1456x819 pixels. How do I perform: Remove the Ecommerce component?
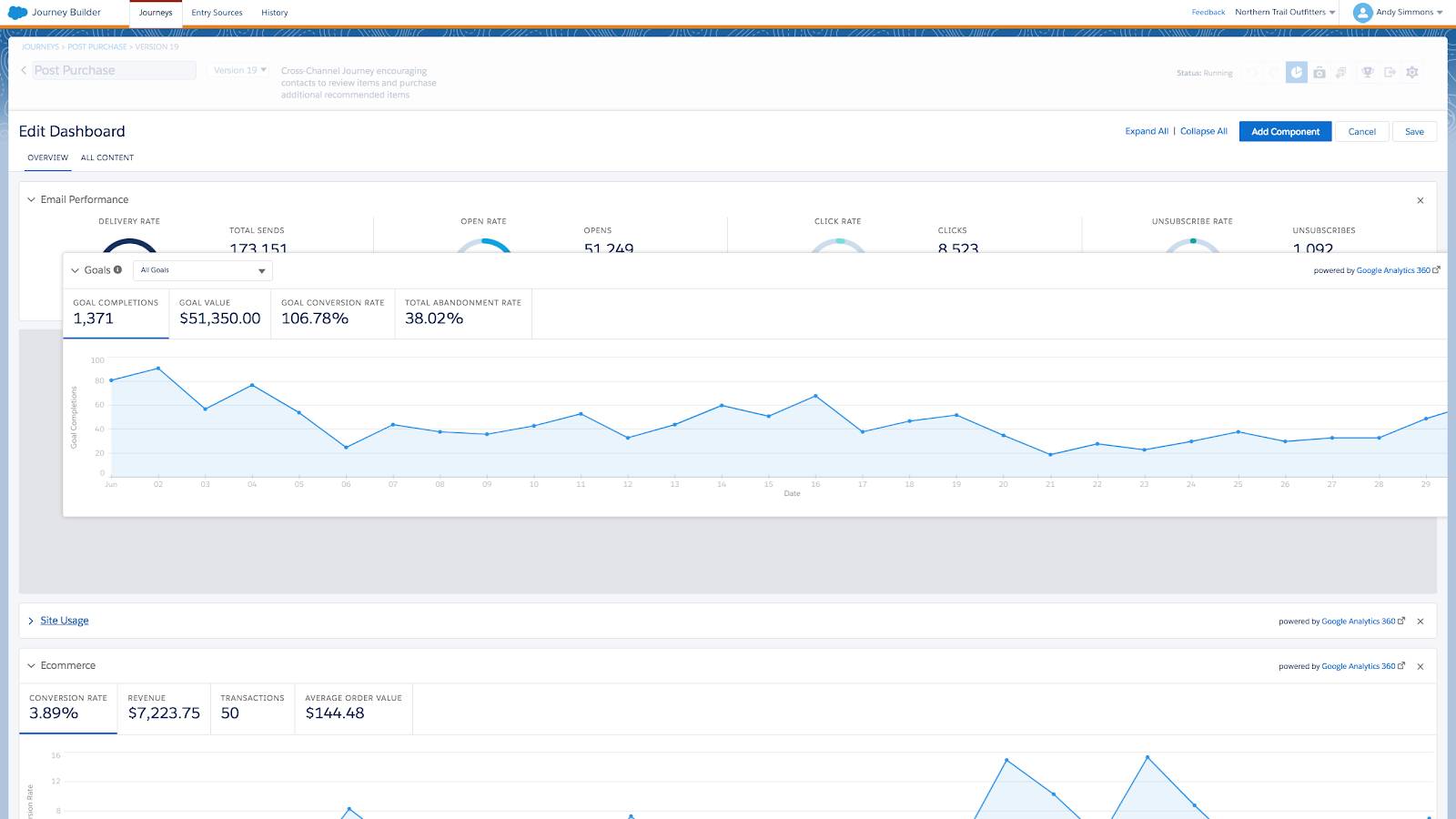click(1421, 667)
